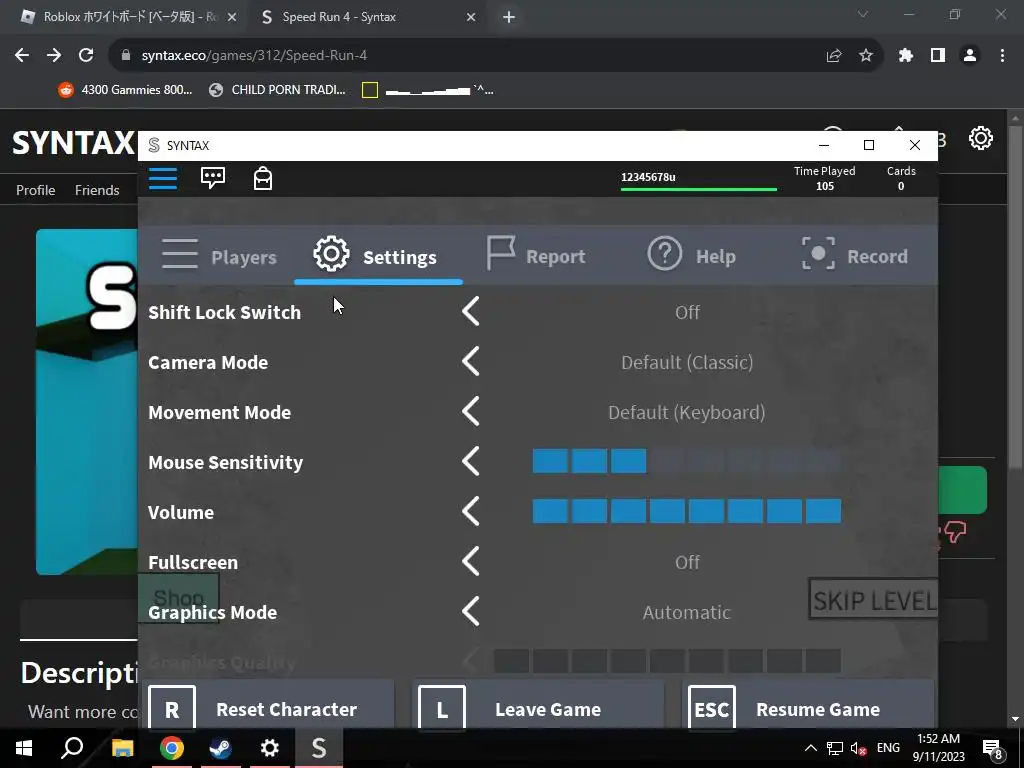Go back in the browser
The image size is (1024, 768).
pyautogui.click(x=22, y=56)
